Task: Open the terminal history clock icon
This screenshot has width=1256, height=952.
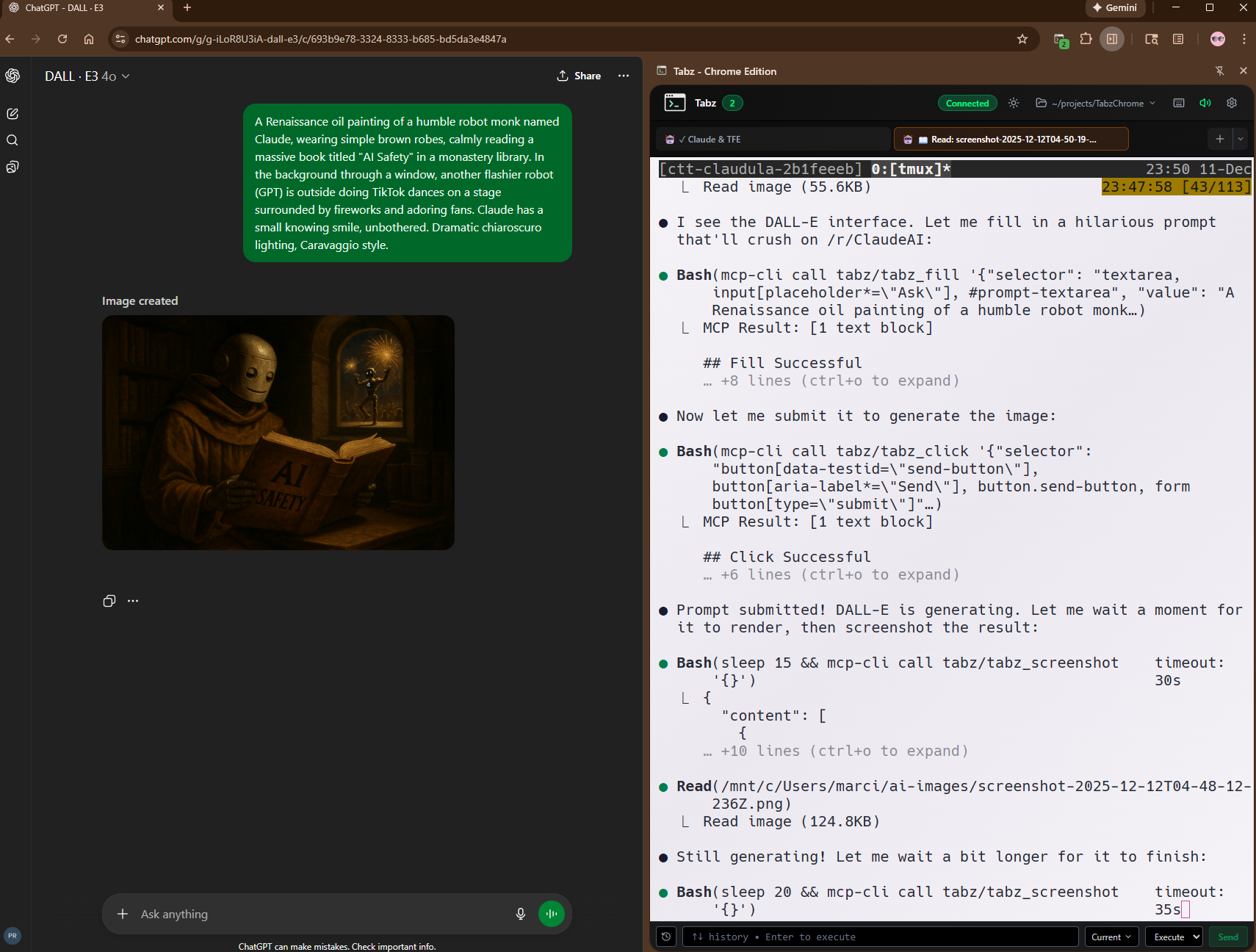Action: [666, 937]
